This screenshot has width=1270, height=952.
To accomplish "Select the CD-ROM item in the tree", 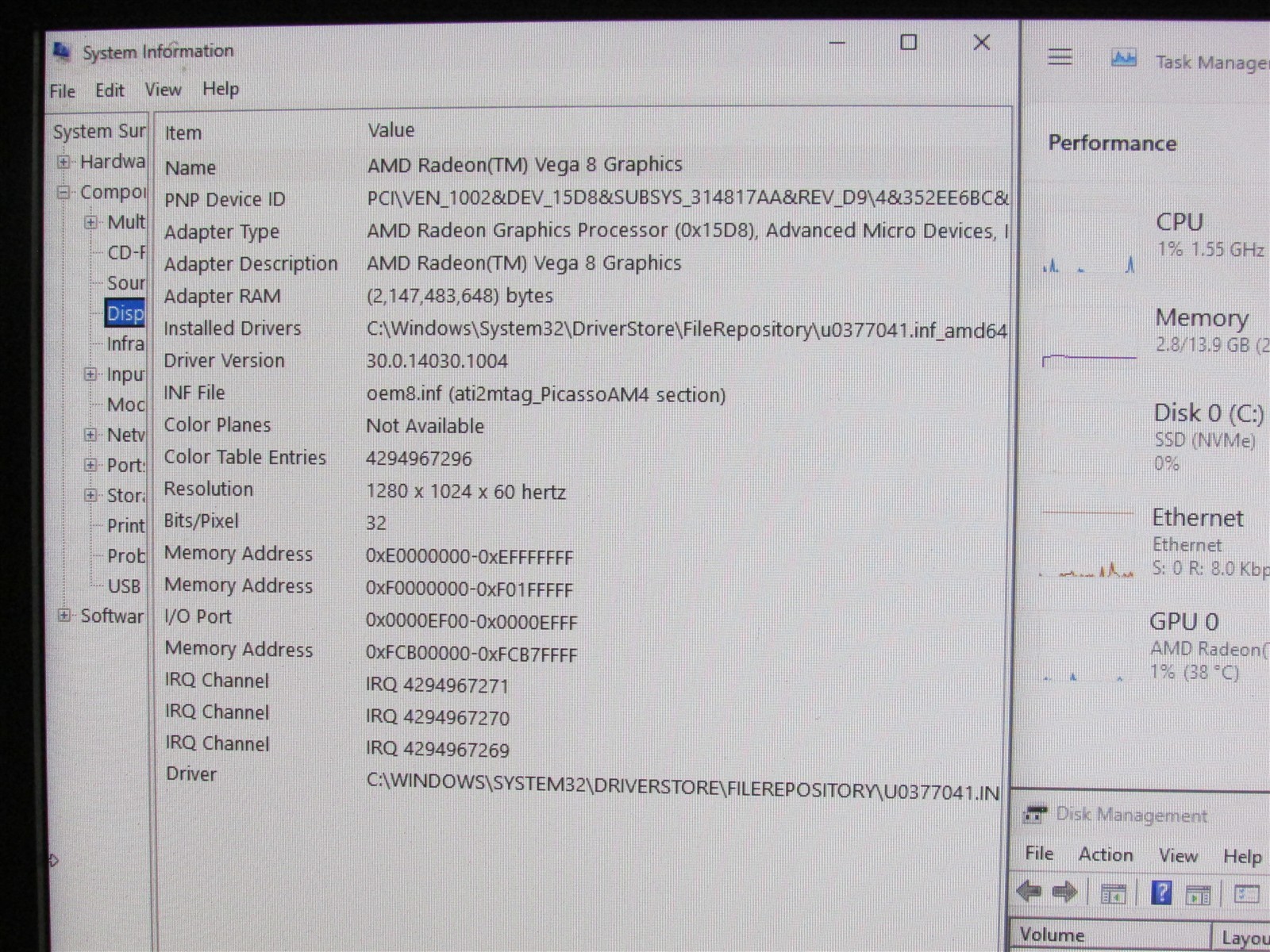I will coord(126,253).
